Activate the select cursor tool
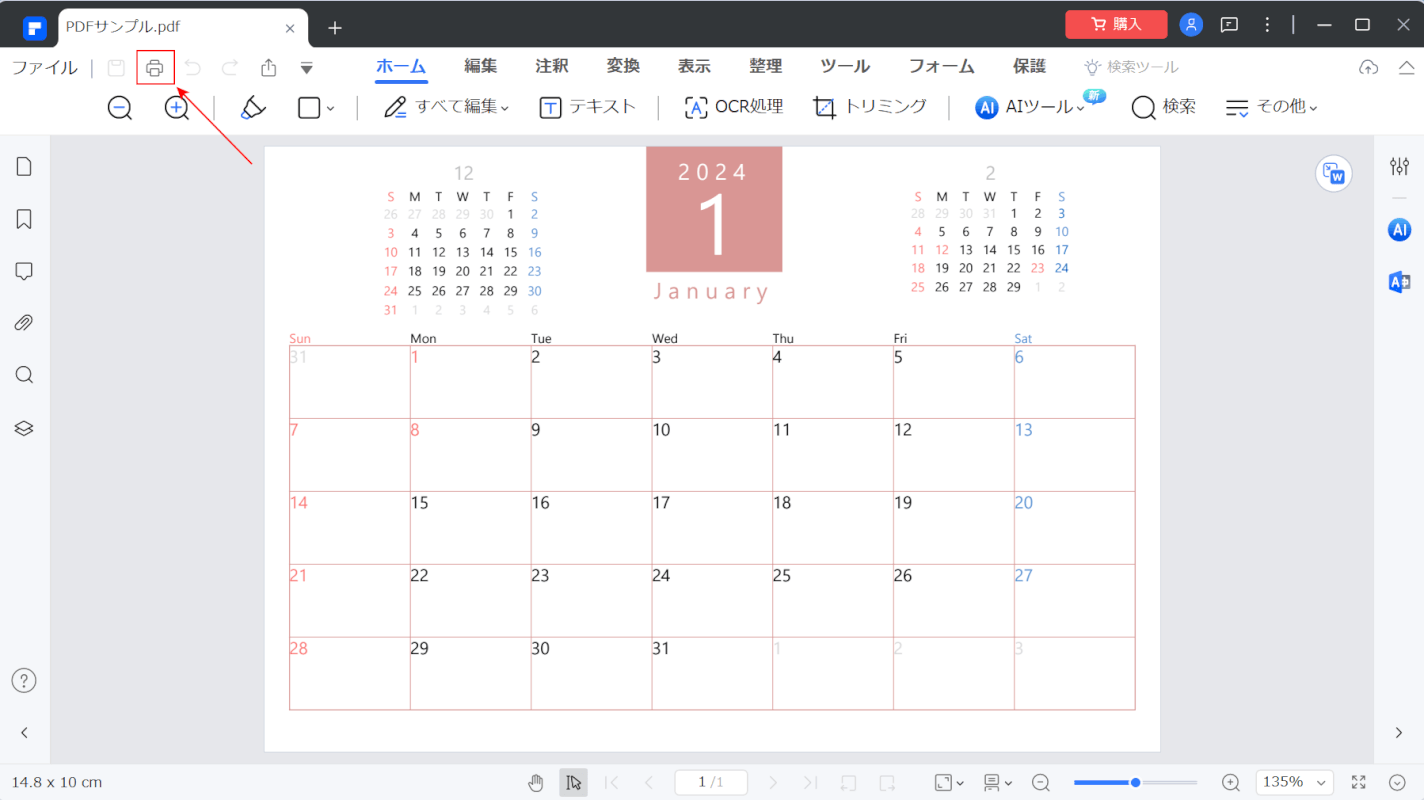The image size is (1424, 800). [573, 782]
